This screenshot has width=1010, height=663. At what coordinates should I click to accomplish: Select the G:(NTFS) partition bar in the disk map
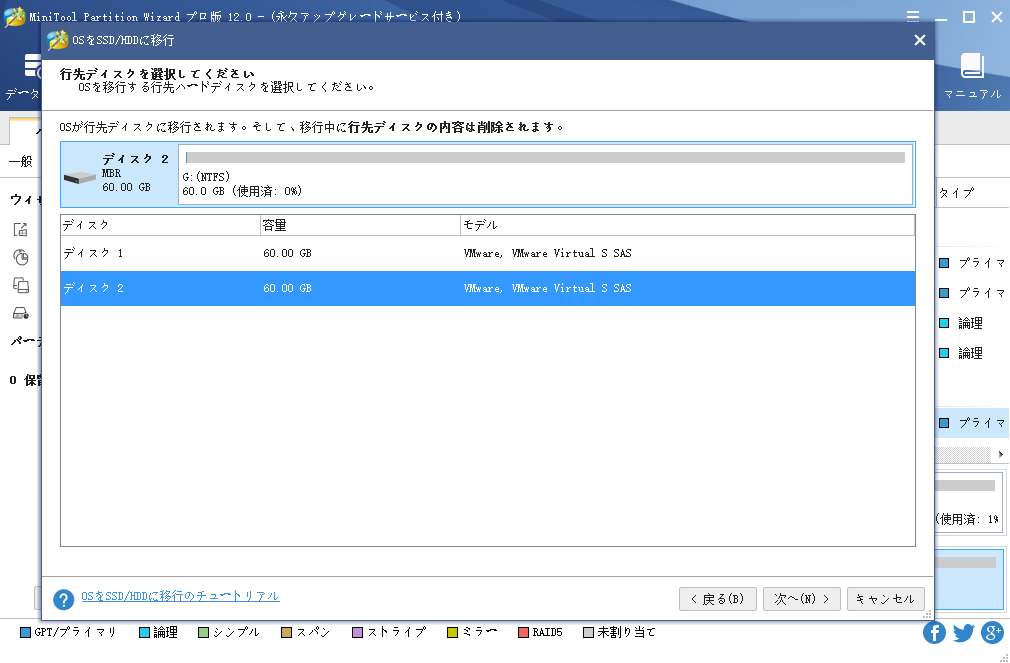546,175
